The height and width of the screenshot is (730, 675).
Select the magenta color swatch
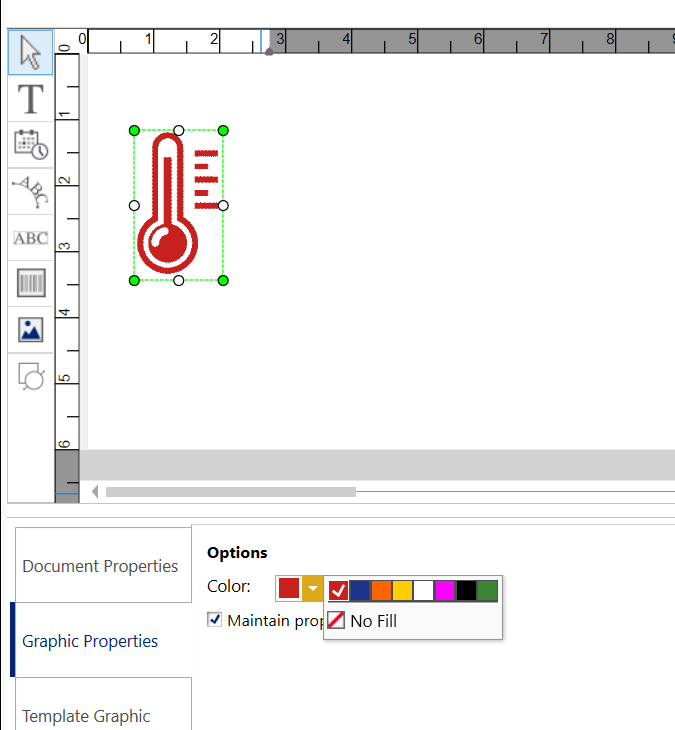[x=445, y=591]
